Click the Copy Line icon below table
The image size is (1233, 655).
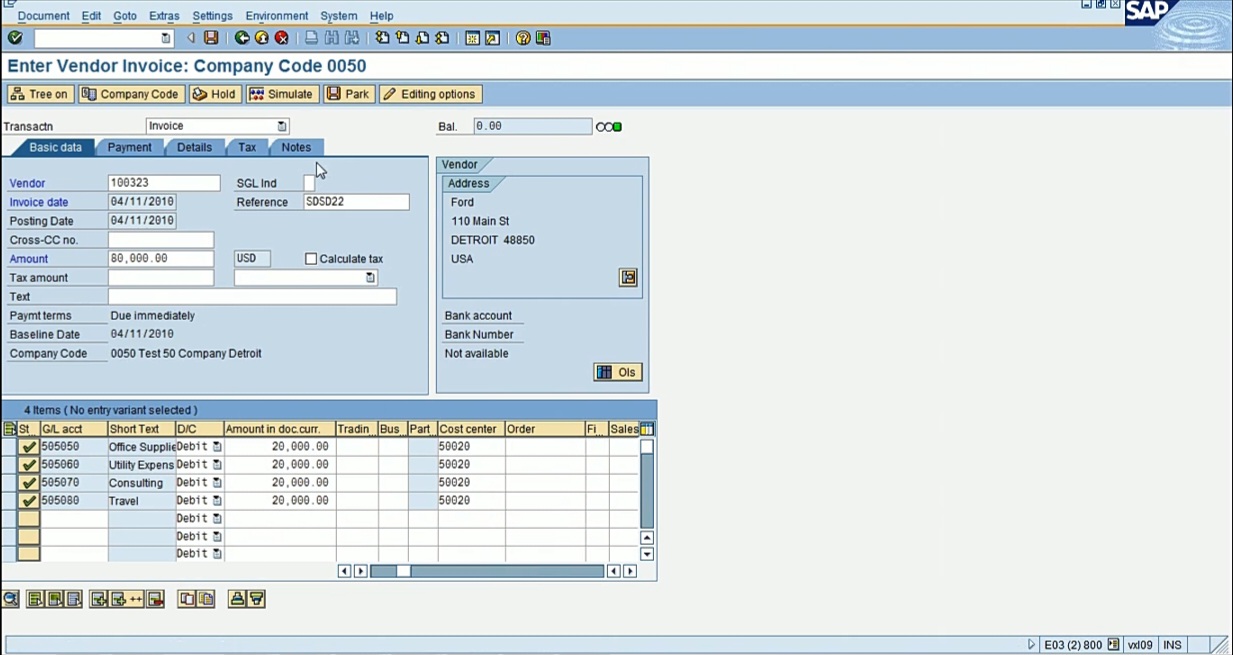(187, 599)
